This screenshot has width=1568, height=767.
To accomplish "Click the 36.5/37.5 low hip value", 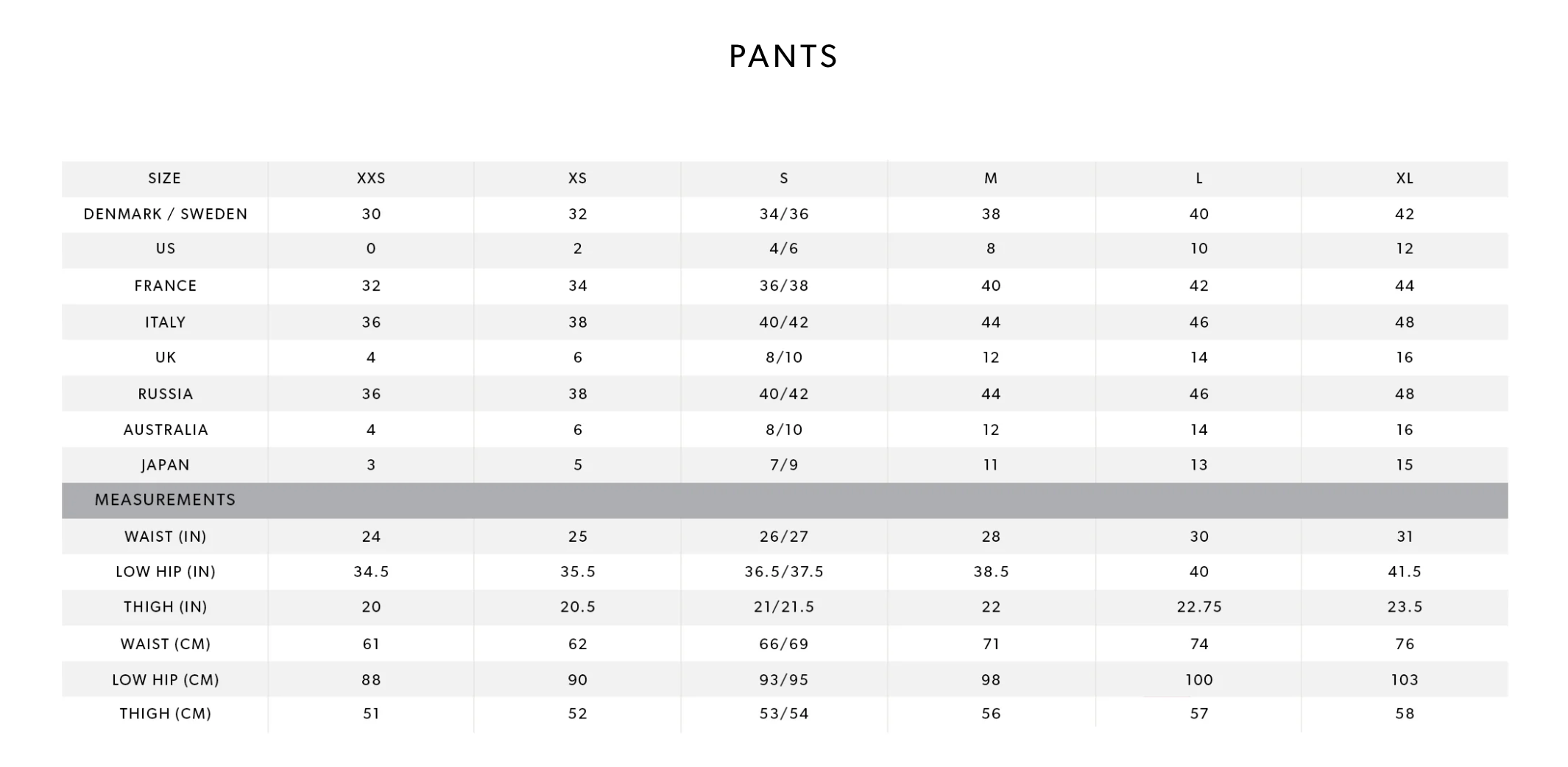I will pos(784,572).
